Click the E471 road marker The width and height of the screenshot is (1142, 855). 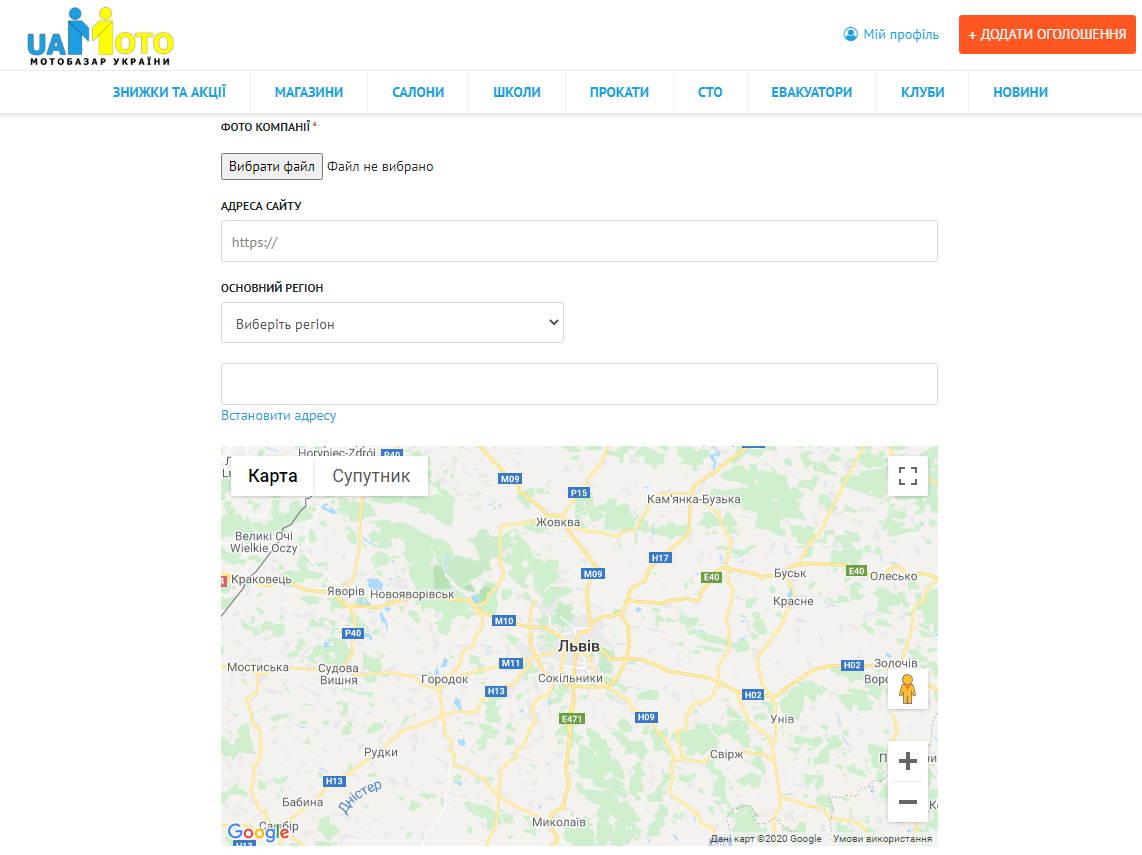[572, 719]
